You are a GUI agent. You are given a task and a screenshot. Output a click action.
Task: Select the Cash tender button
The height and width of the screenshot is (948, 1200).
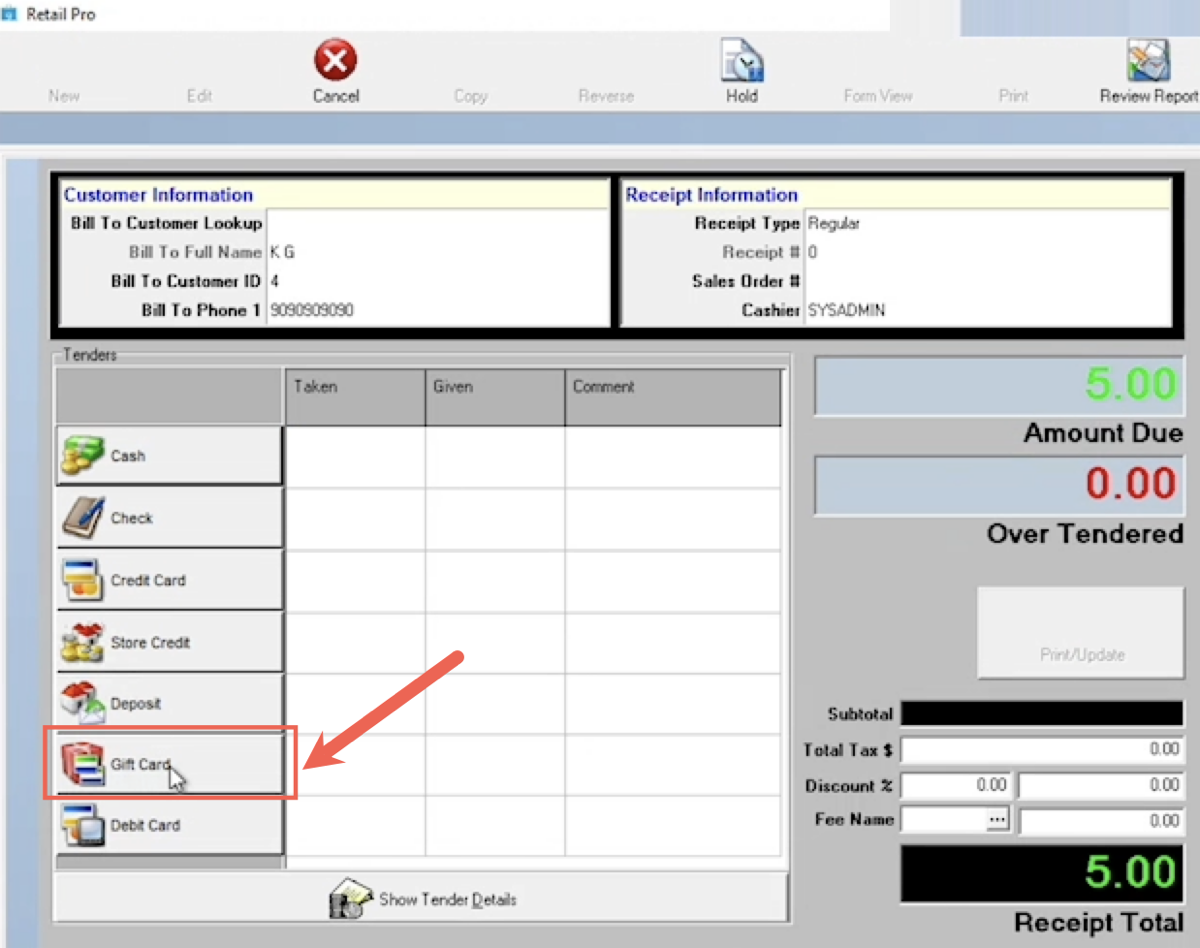tap(170, 456)
